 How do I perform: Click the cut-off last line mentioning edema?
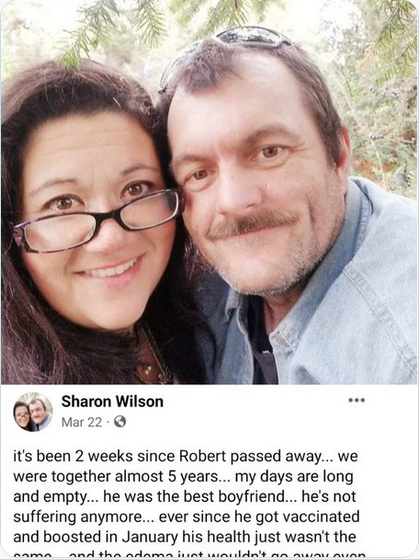pyautogui.click(x=189, y=554)
